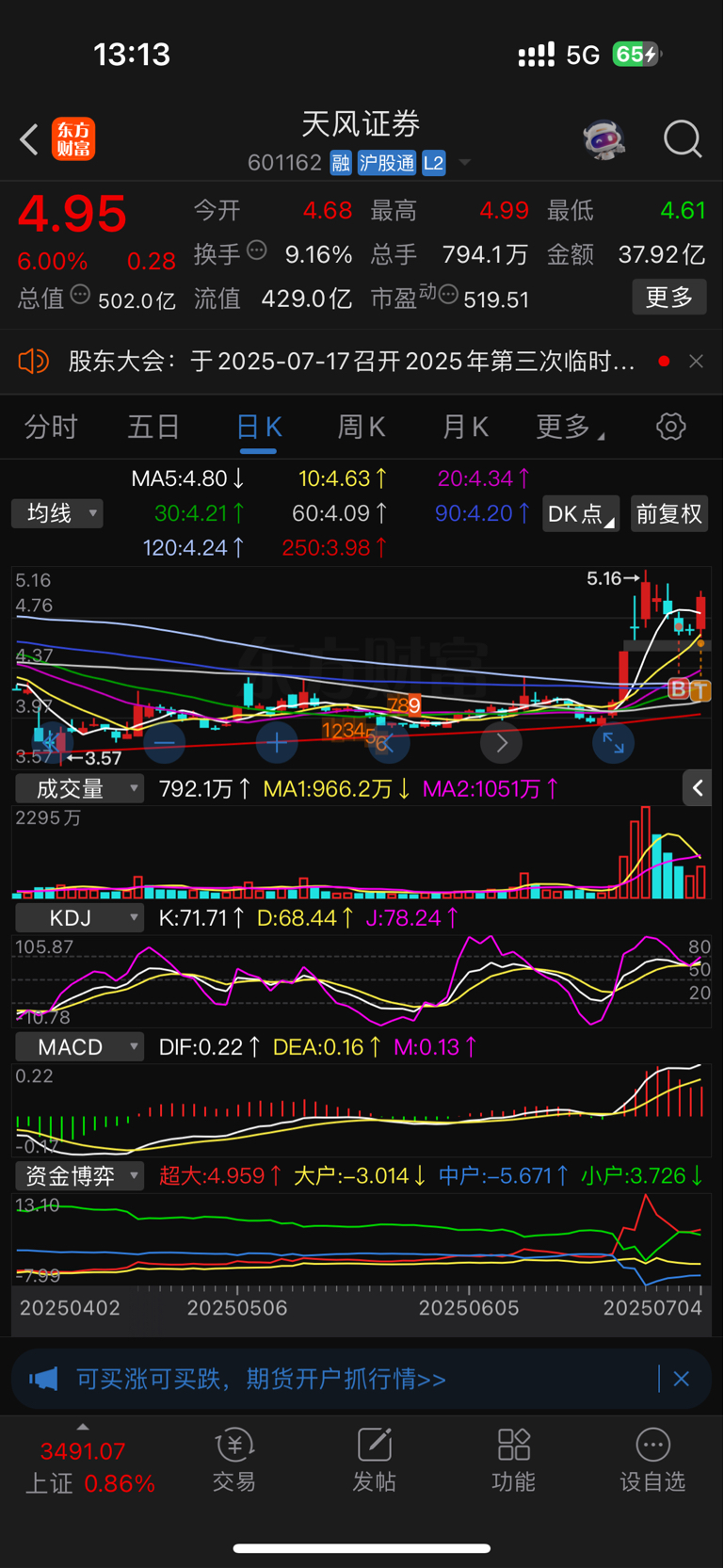Move chart forward with right arrow

(501, 743)
